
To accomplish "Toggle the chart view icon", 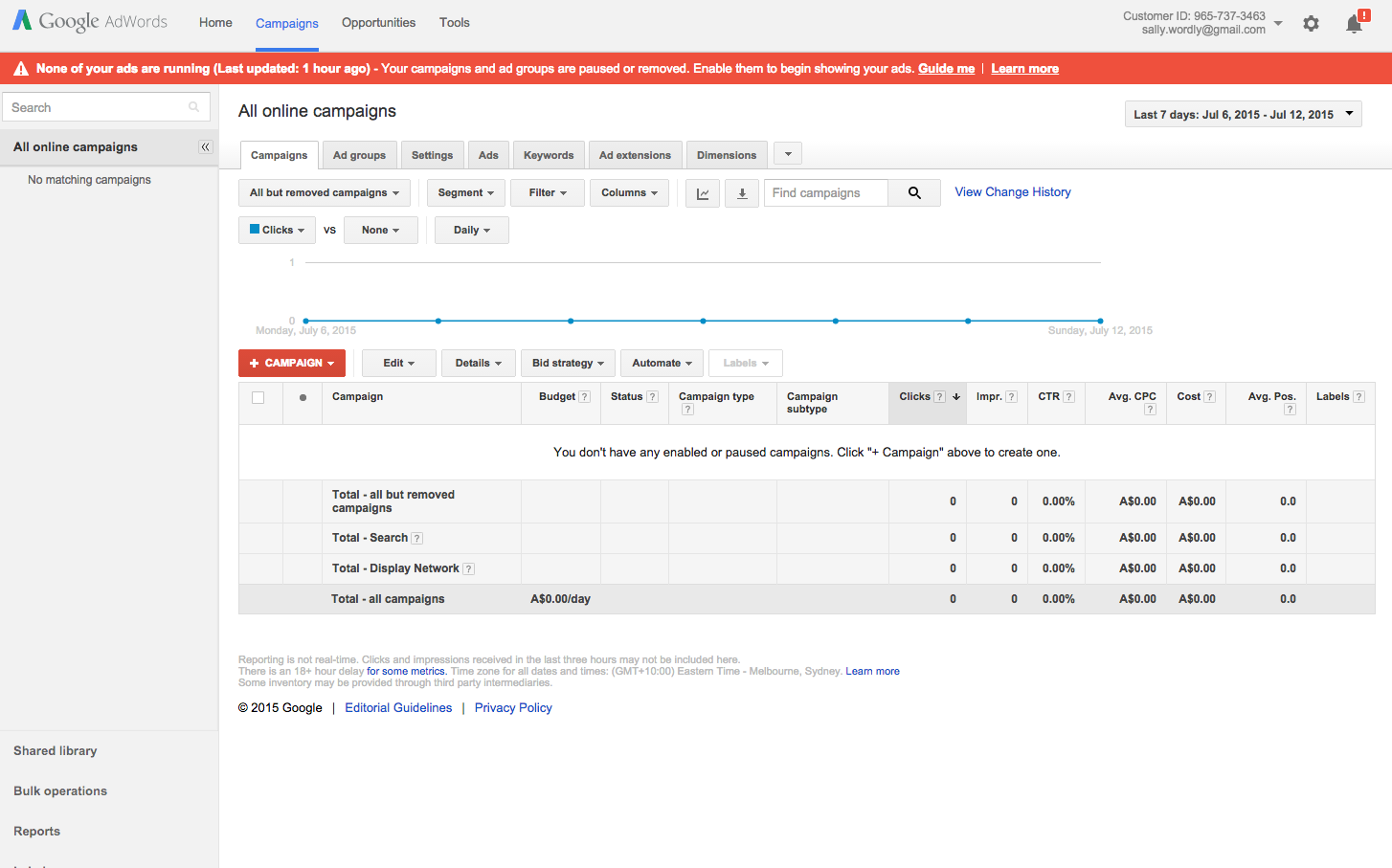I will pos(703,193).
